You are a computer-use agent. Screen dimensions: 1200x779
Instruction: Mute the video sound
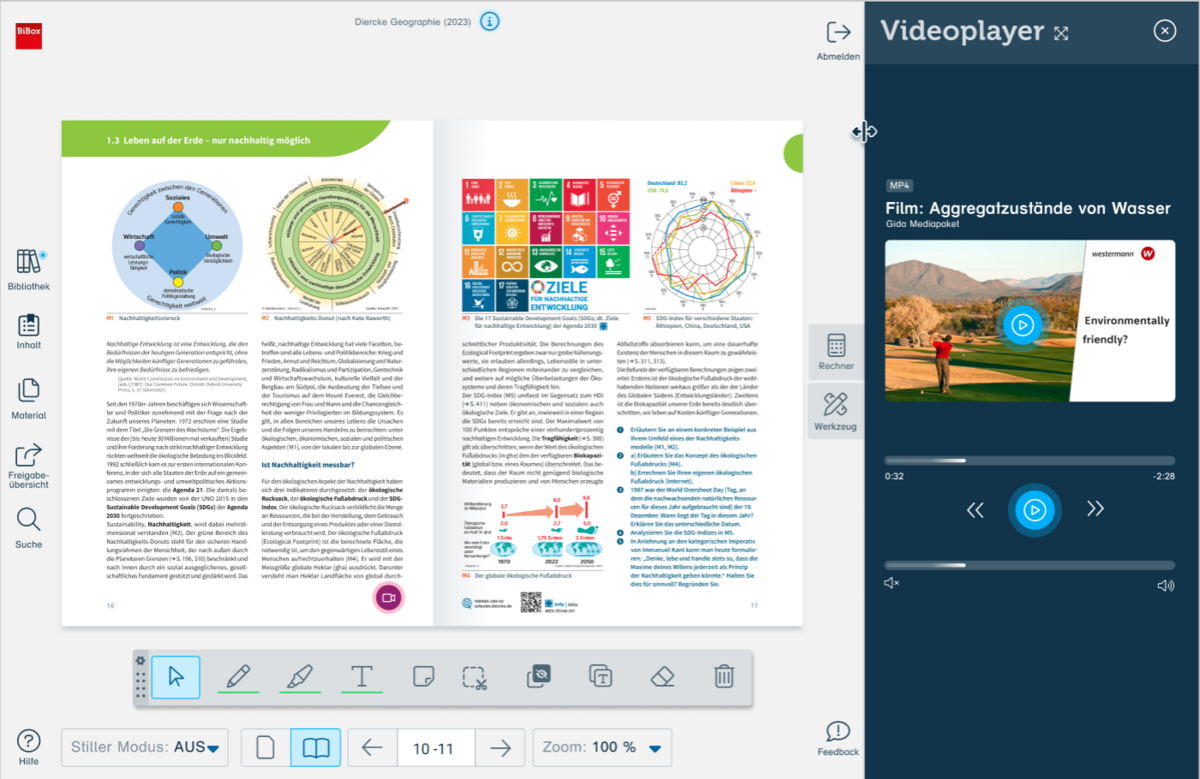(x=892, y=584)
